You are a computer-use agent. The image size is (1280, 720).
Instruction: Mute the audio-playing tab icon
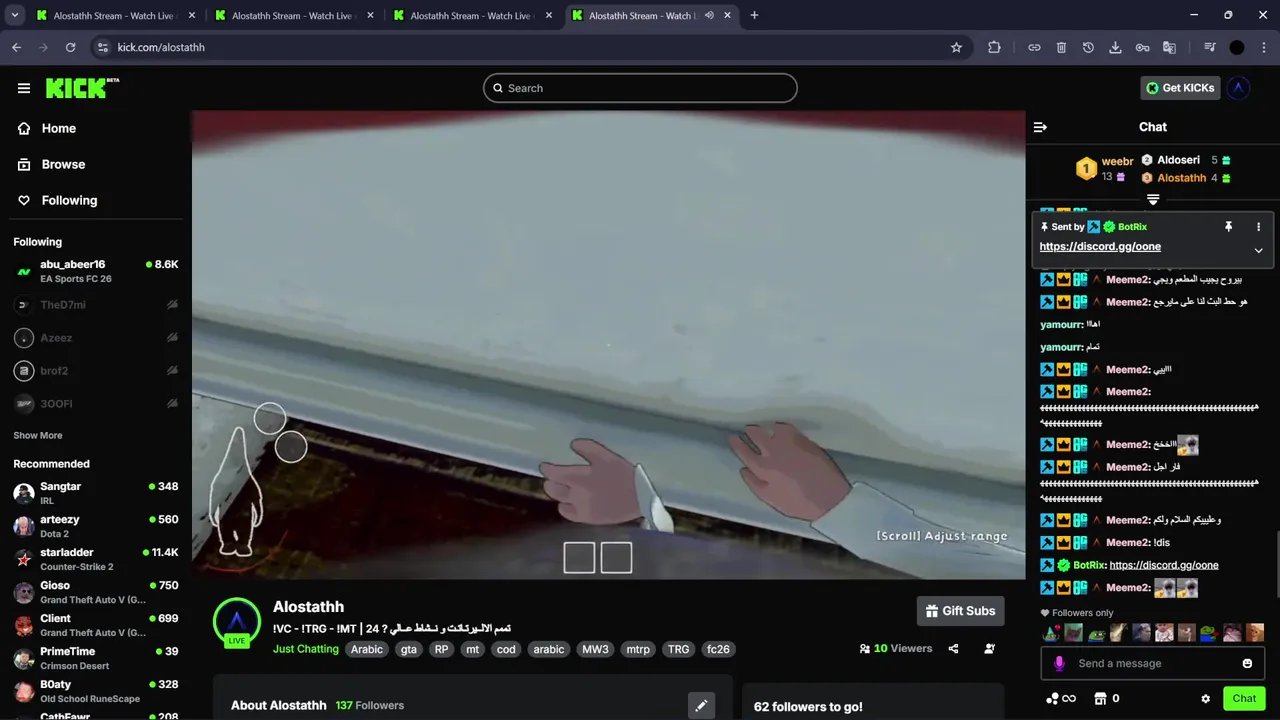[x=709, y=15]
